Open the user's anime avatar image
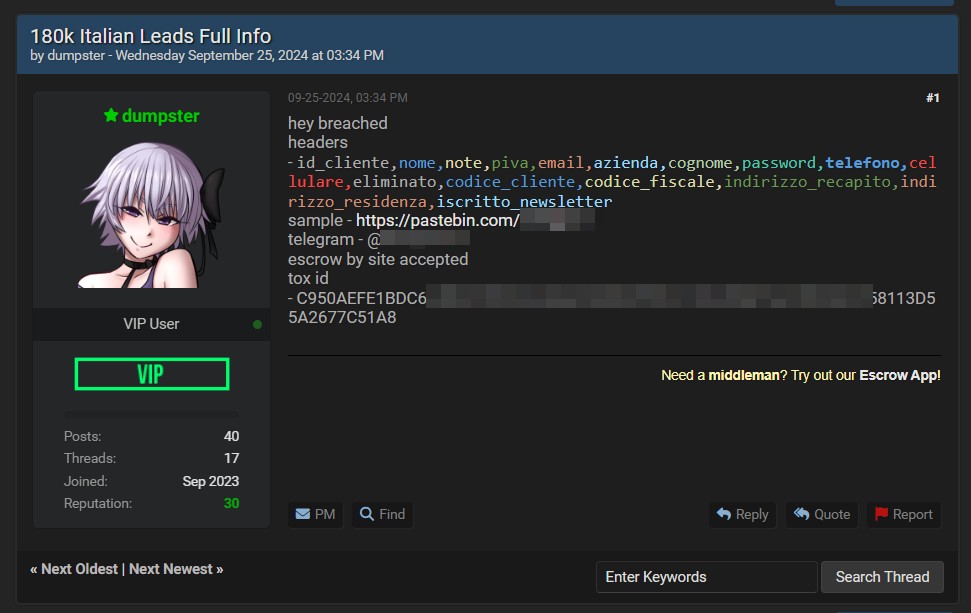971x613 pixels. (152, 215)
